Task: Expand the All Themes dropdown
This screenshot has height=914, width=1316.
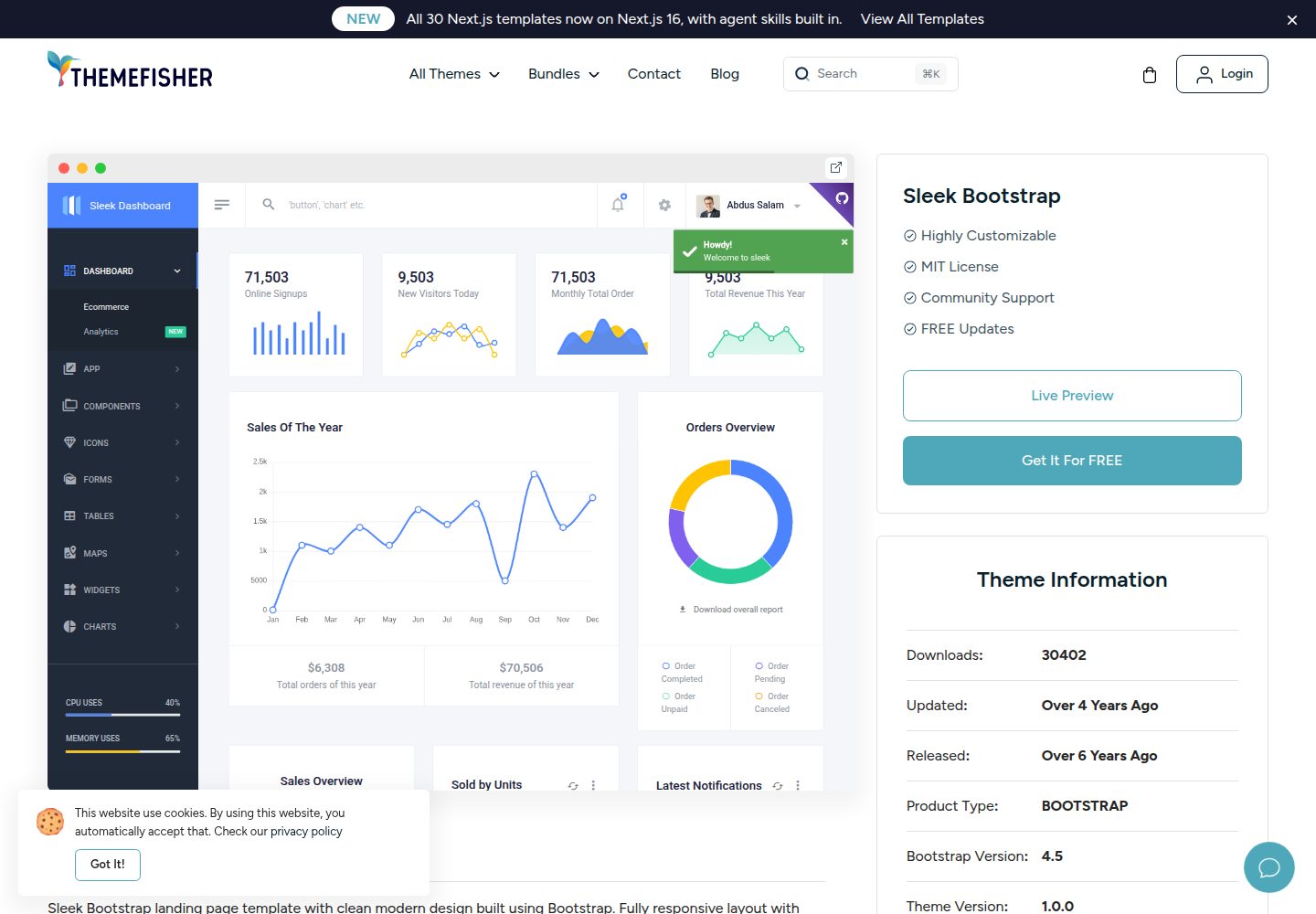Action: (x=454, y=74)
